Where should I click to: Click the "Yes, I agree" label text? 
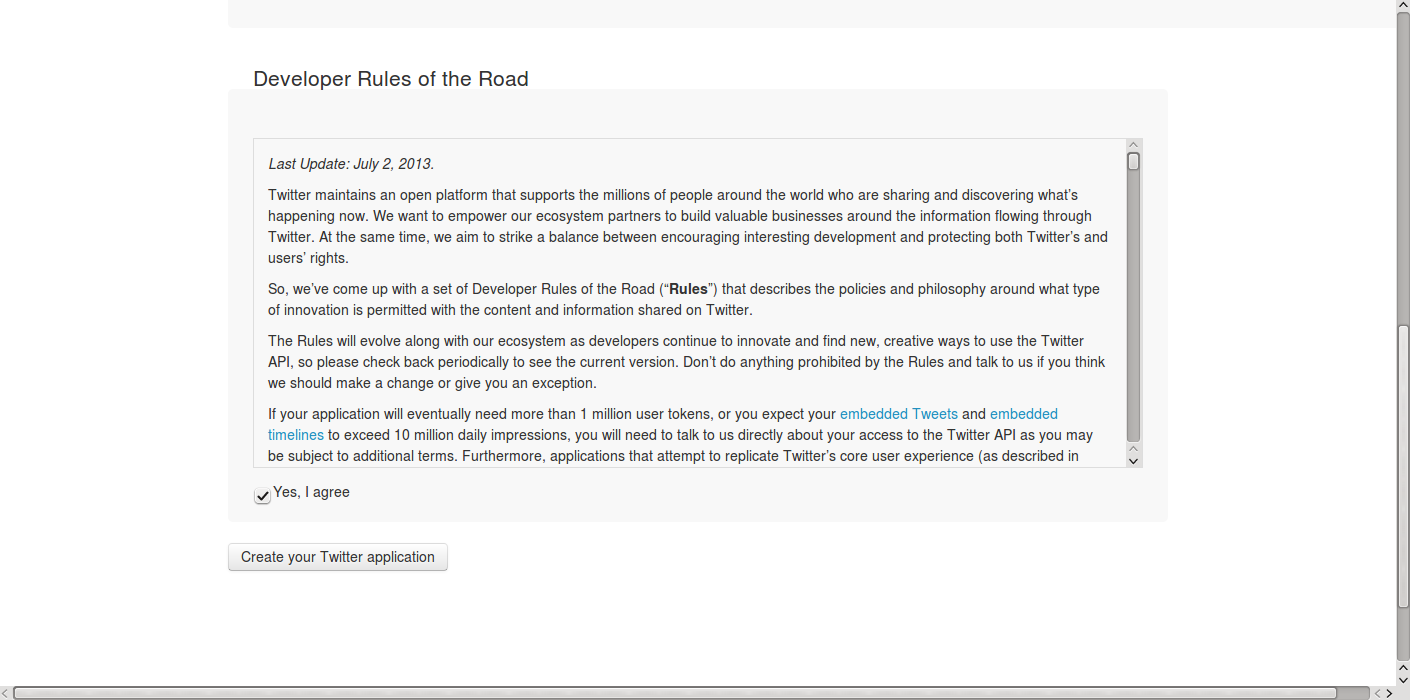coord(312,492)
